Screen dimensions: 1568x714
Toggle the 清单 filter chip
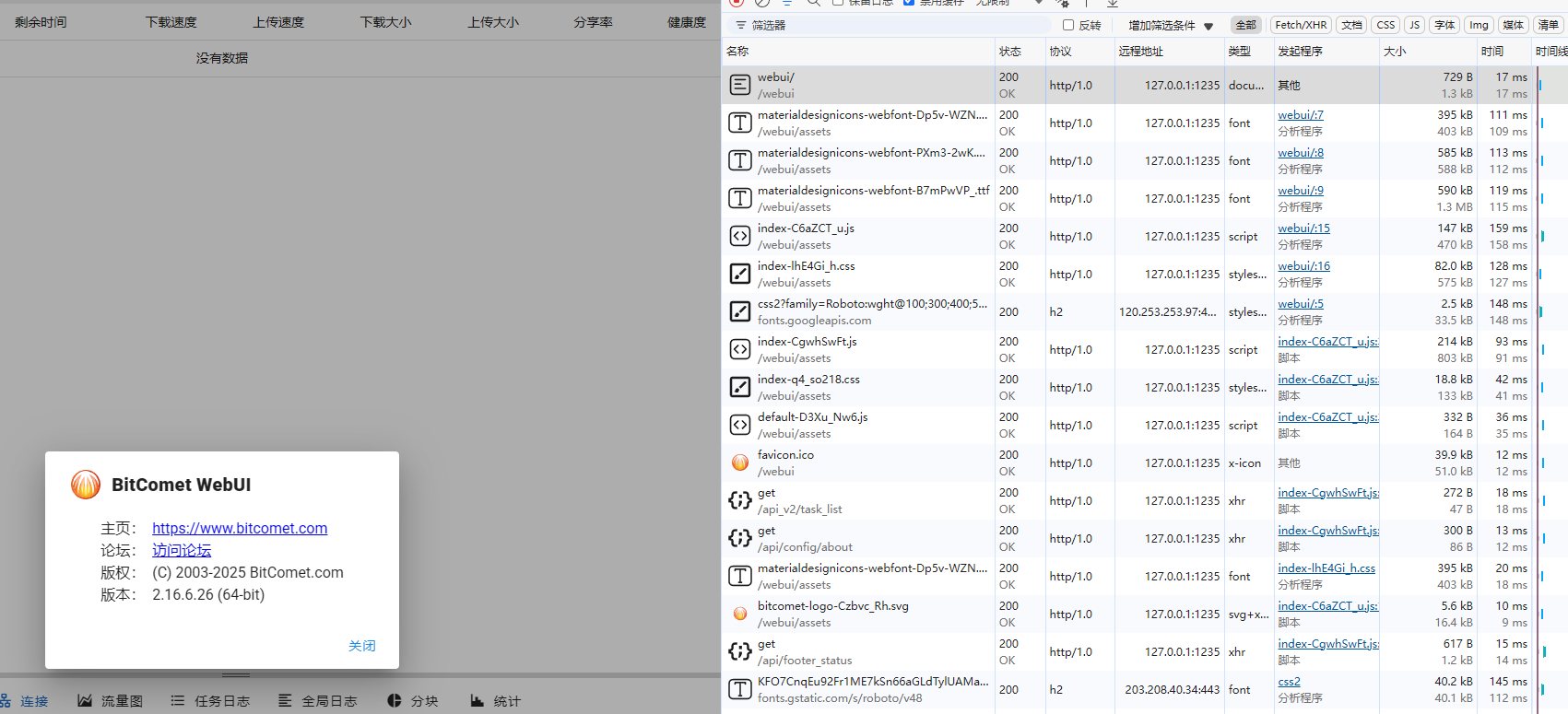tap(1548, 25)
